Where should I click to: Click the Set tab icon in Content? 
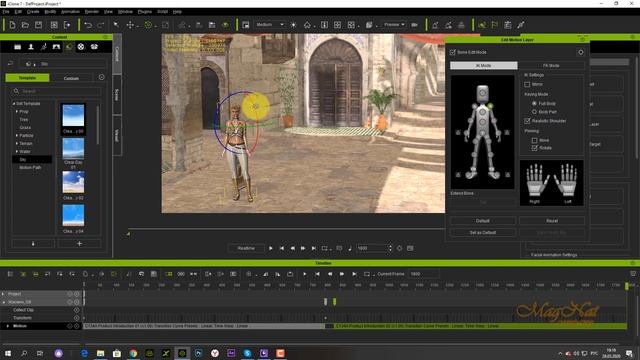[x=69, y=47]
